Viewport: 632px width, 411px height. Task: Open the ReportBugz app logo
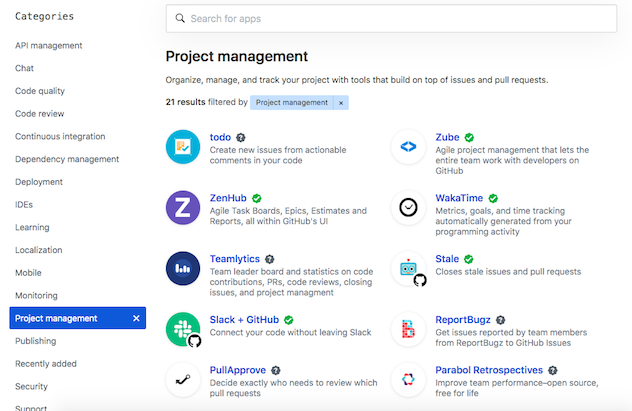point(408,329)
